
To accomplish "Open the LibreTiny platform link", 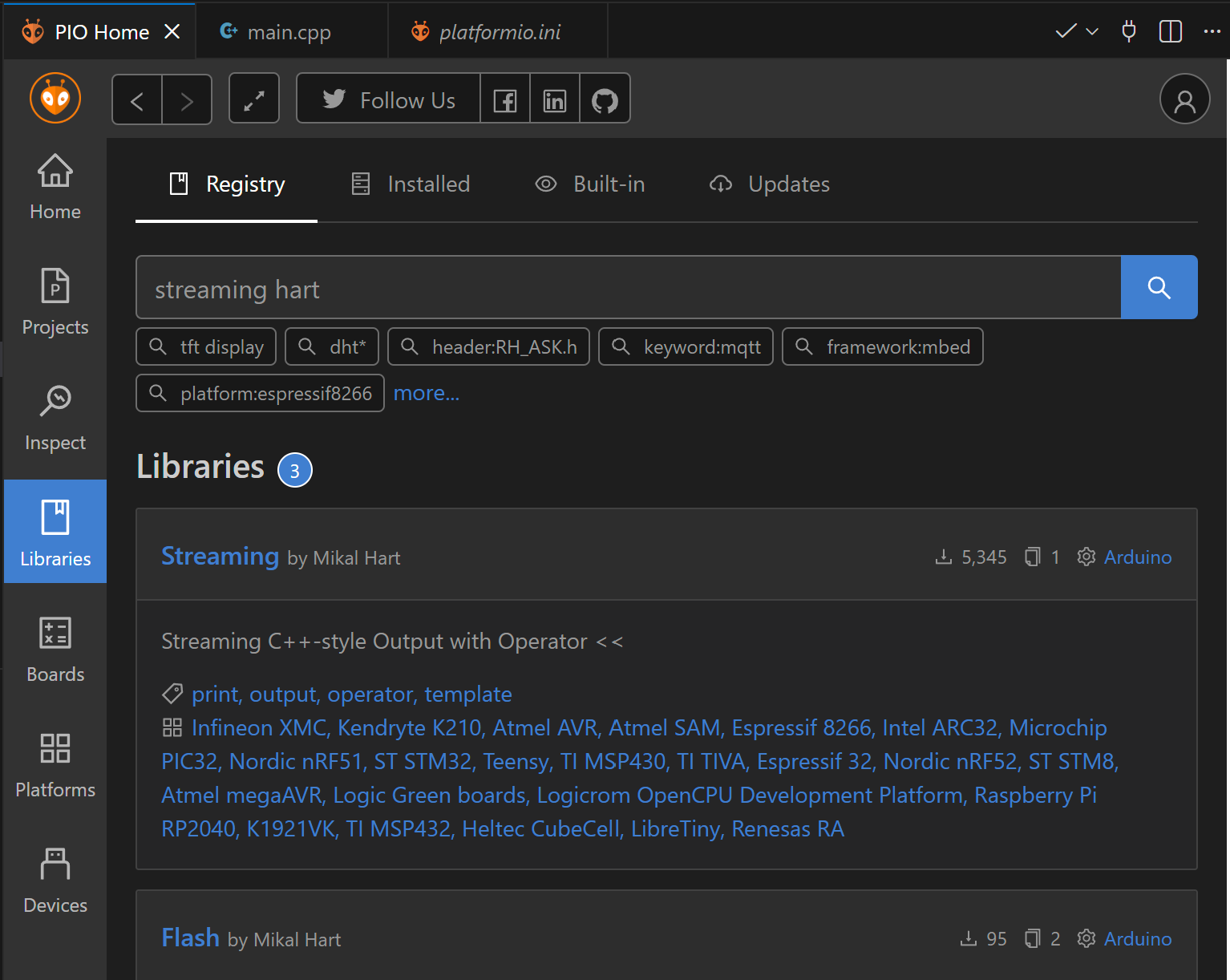I will pyautogui.click(x=676, y=829).
